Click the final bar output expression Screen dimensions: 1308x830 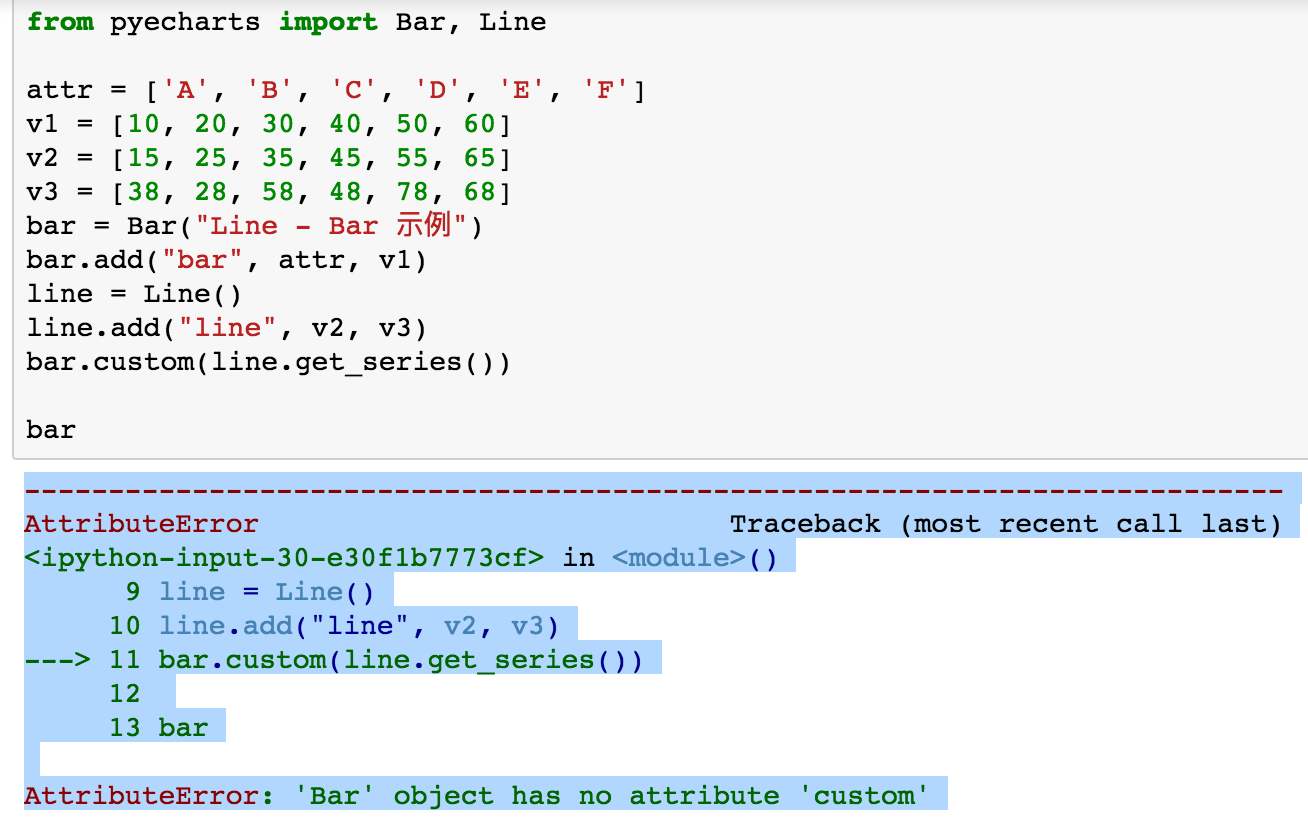(48, 429)
